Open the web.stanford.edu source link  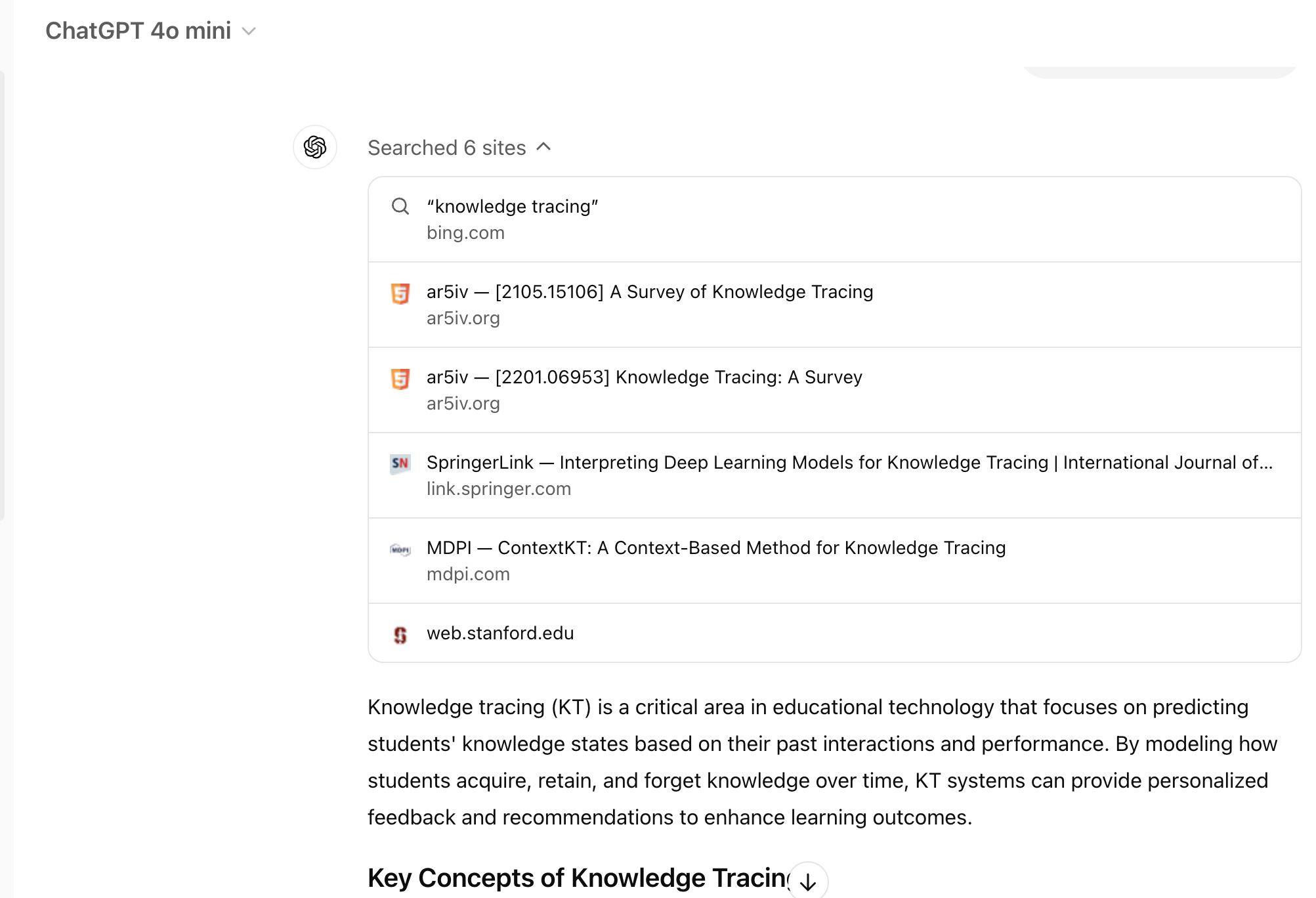click(500, 633)
